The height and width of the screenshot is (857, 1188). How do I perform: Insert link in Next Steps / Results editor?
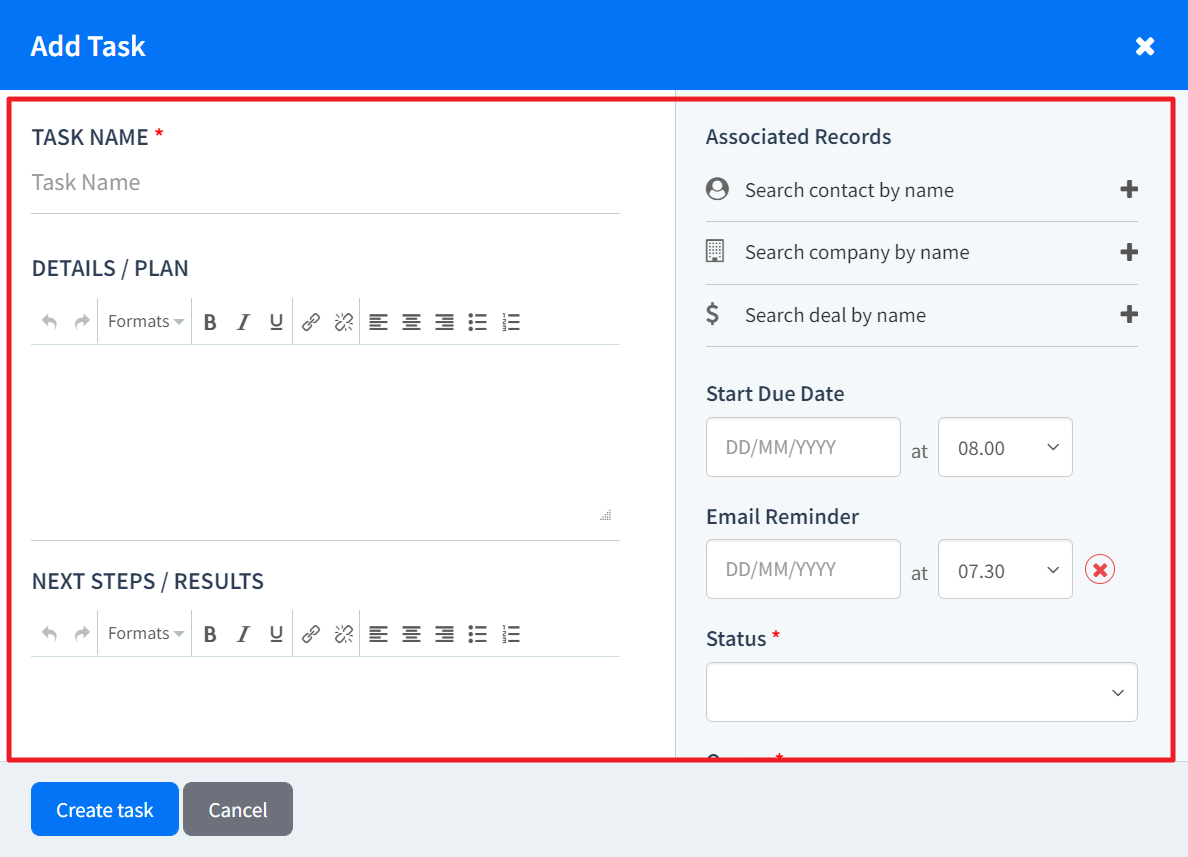tap(311, 634)
